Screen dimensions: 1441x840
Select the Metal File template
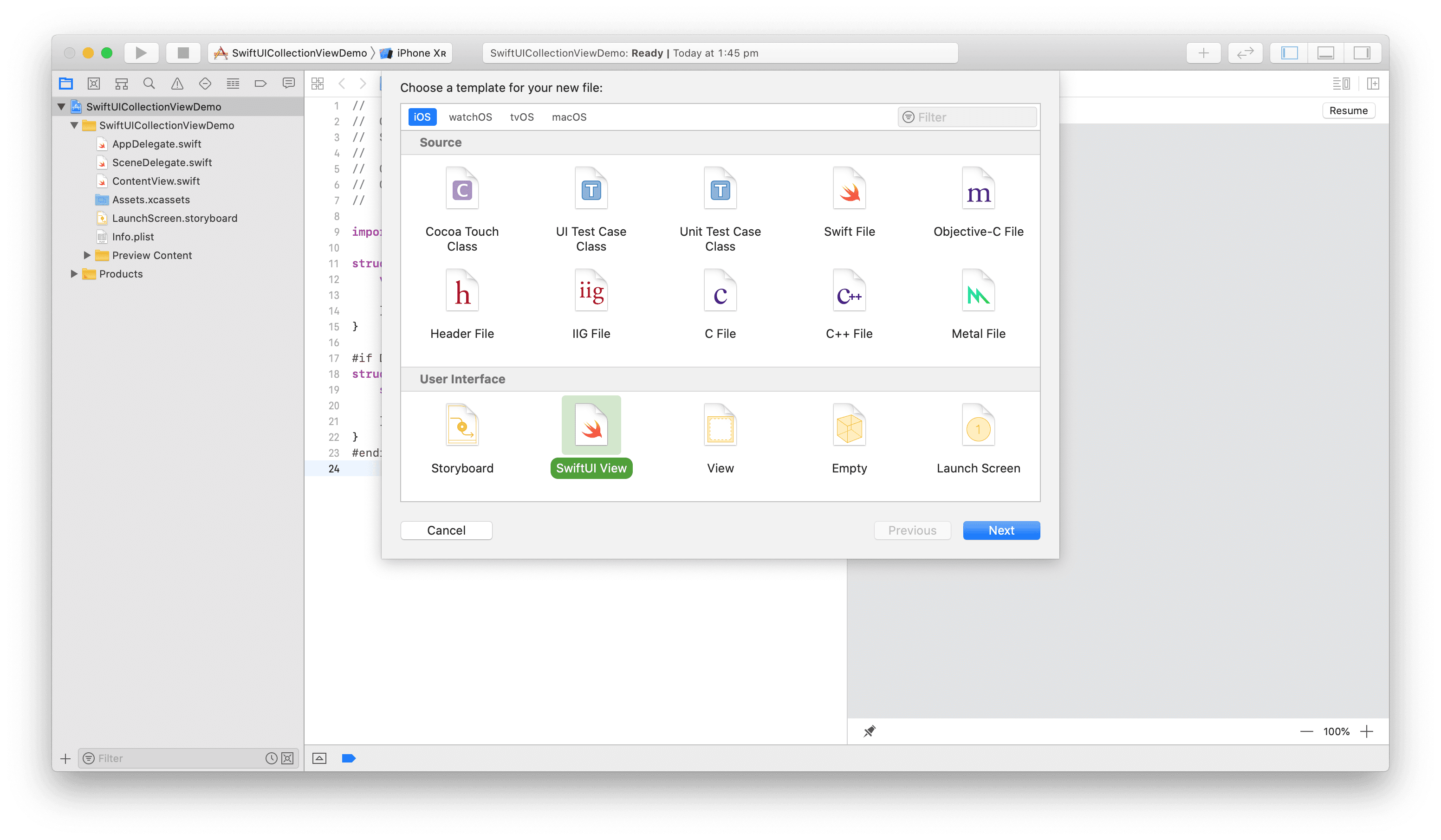(x=979, y=305)
